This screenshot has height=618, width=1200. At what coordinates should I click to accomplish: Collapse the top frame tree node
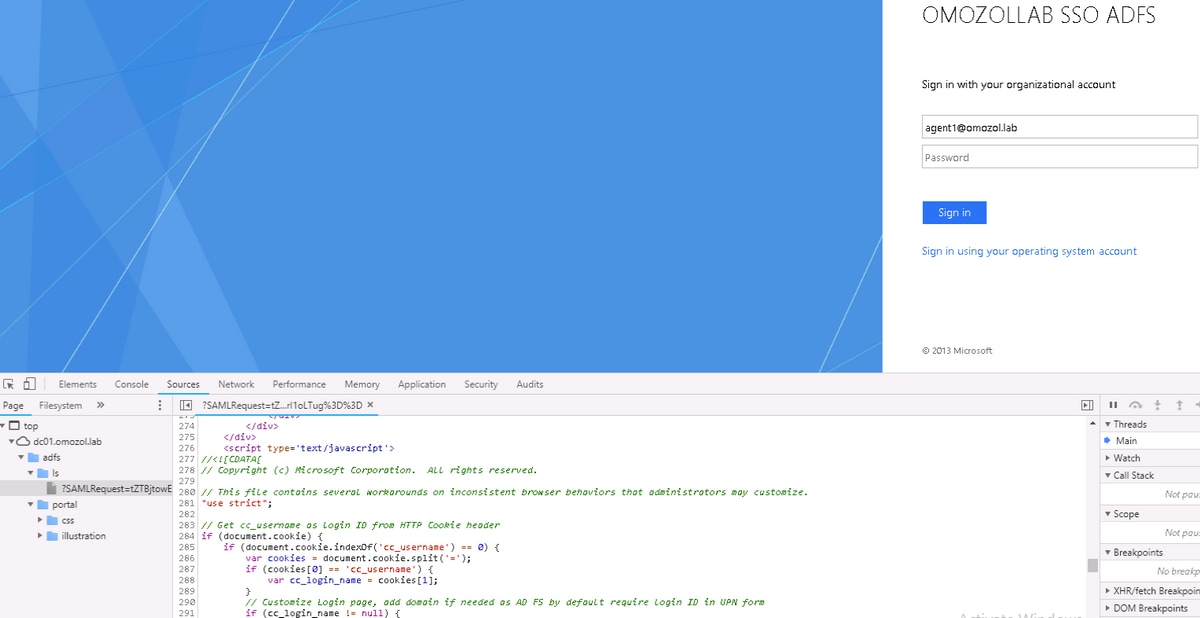(x=3, y=425)
